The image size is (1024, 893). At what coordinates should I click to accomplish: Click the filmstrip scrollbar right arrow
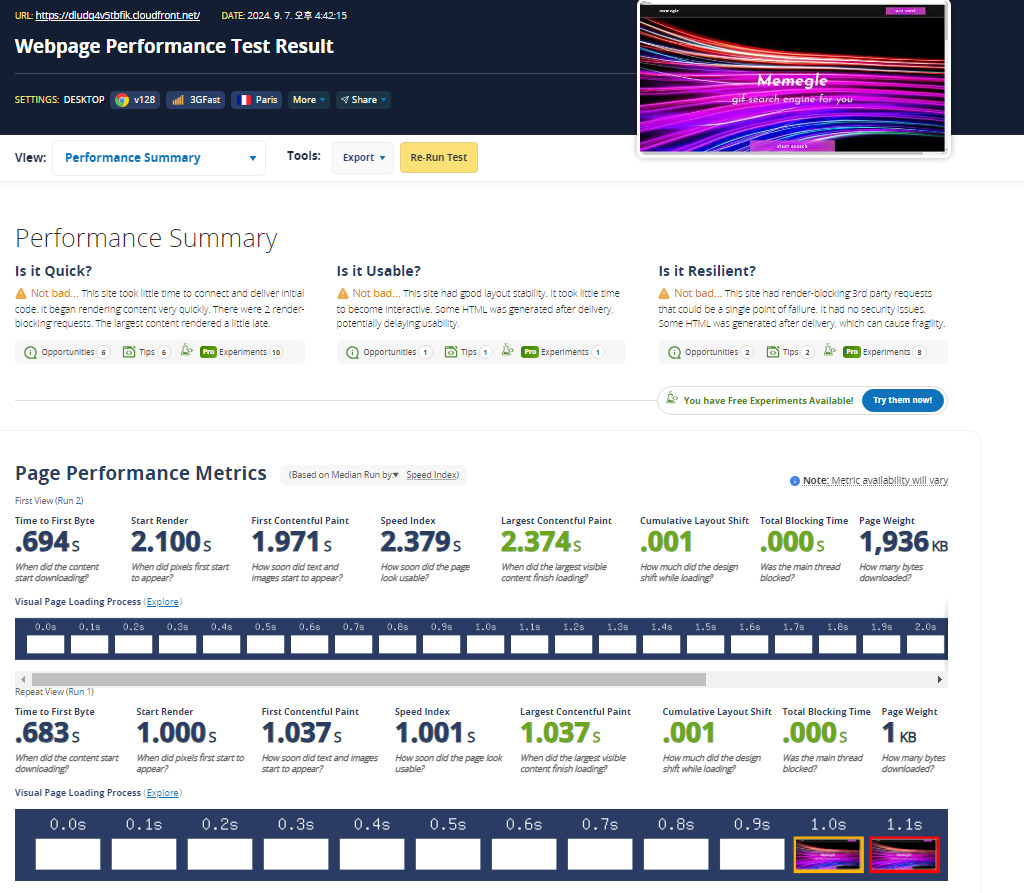pos(940,679)
